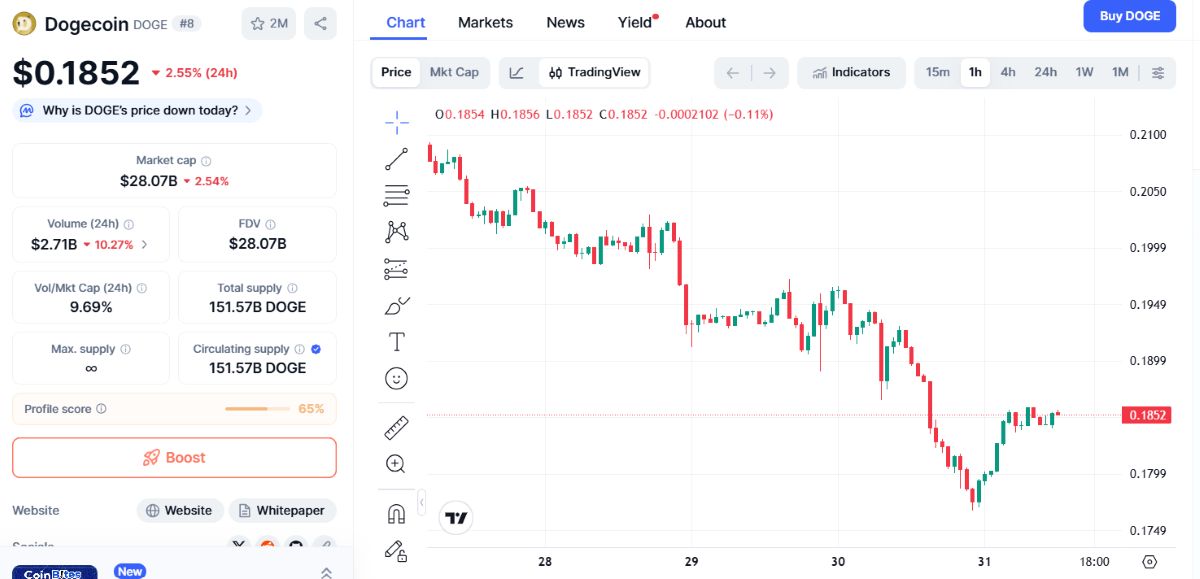Toggle the magnet snap mode
Viewport: 1200px width, 579px height.
click(x=396, y=514)
